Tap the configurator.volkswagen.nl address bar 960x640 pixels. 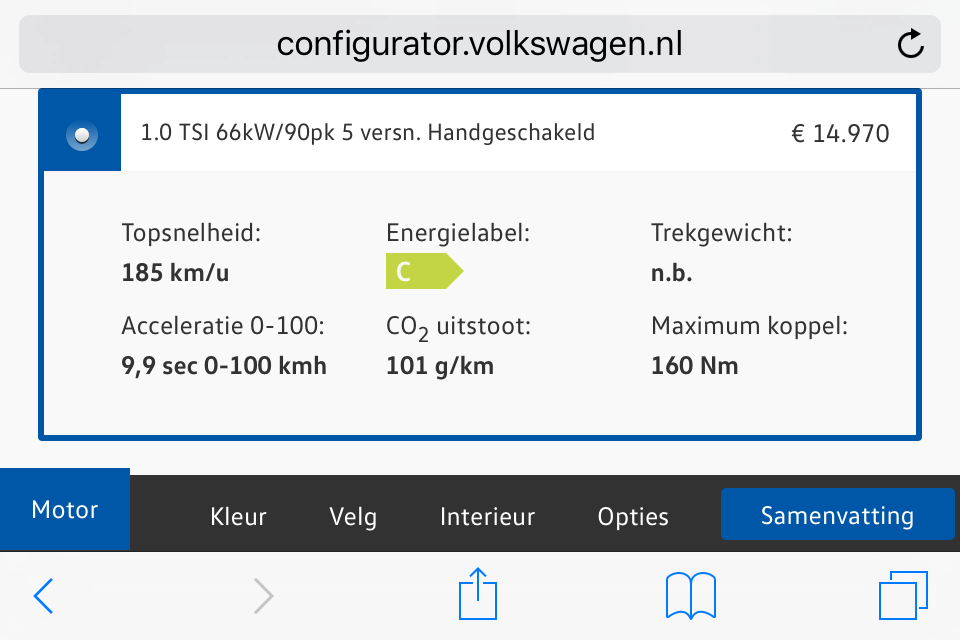point(479,44)
